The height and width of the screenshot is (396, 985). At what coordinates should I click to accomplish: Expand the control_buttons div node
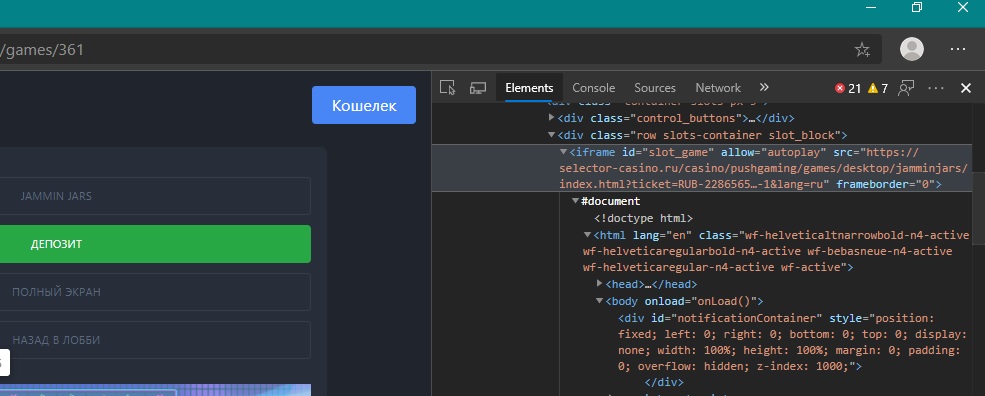(552, 118)
